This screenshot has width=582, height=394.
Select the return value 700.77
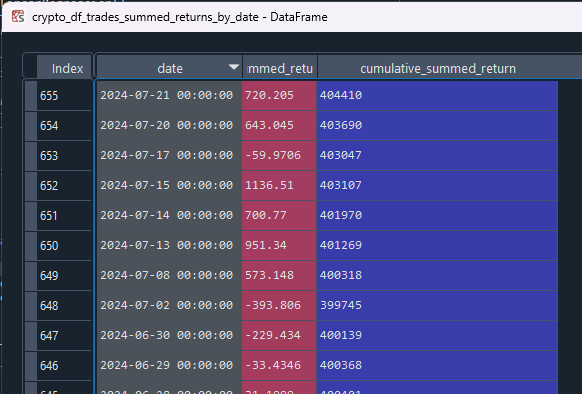pyautogui.click(x=279, y=216)
